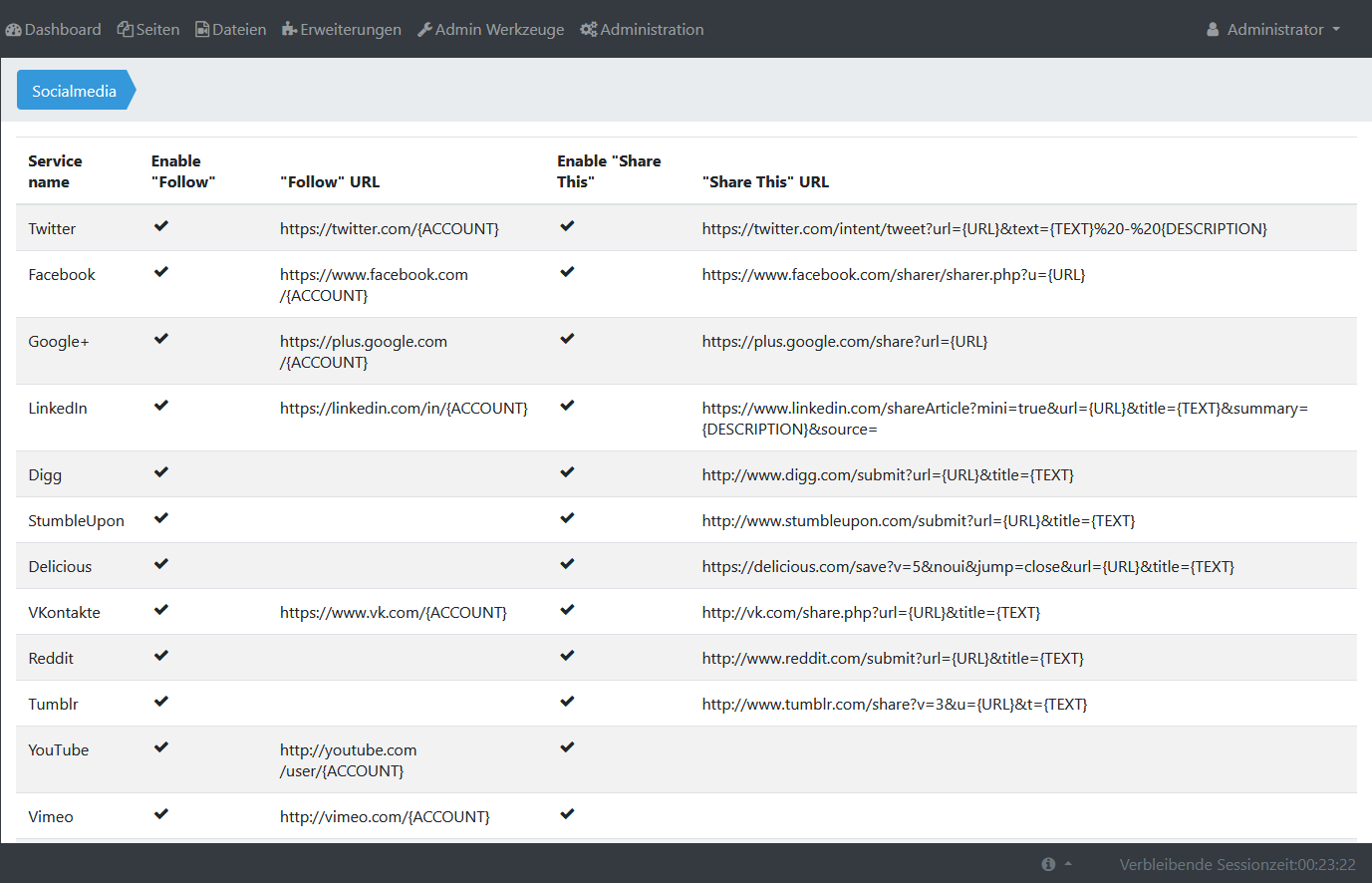
Task: Open the Dateien menu
Action: 231,30
